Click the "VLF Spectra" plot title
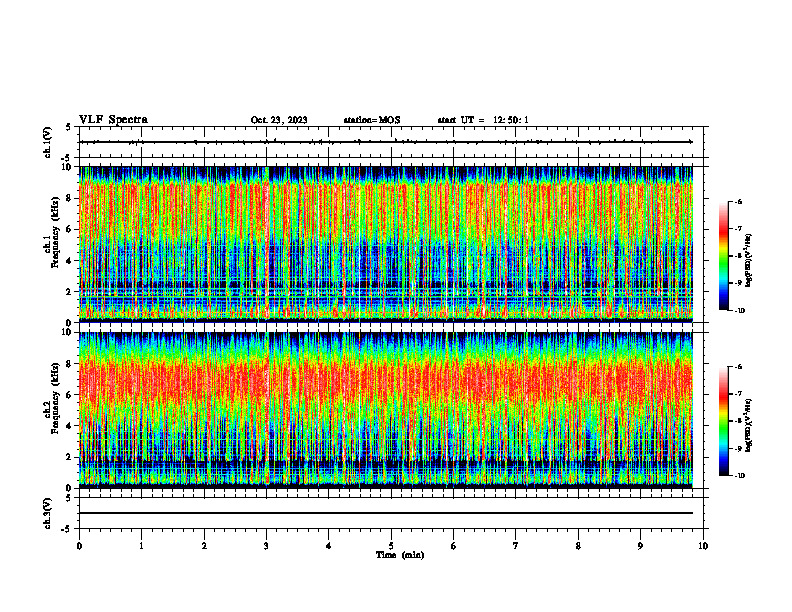The width and height of the screenshot is (792, 612). point(113,120)
